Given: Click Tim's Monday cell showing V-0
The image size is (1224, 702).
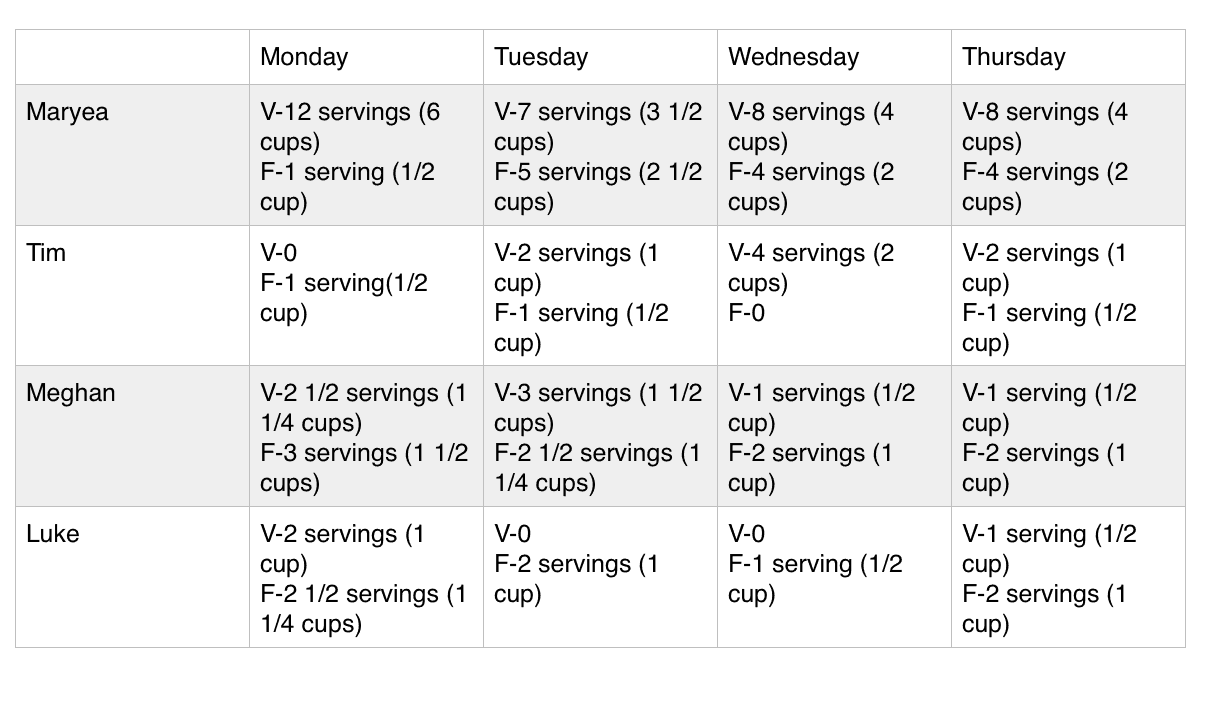Looking at the screenshot, I should pyautogui.click(x=366, y=296).
